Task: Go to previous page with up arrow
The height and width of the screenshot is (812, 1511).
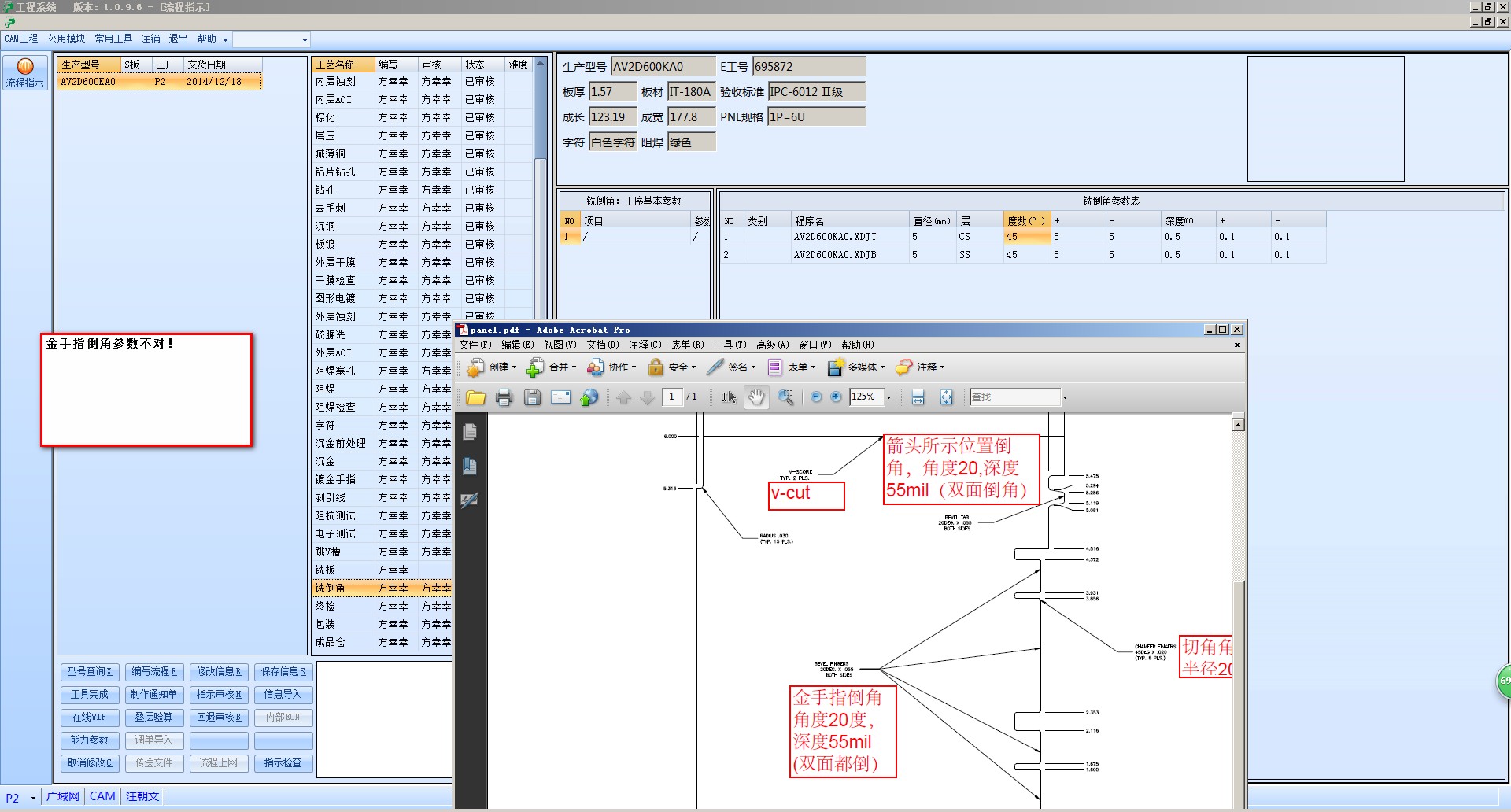Action: click(624, 398)
